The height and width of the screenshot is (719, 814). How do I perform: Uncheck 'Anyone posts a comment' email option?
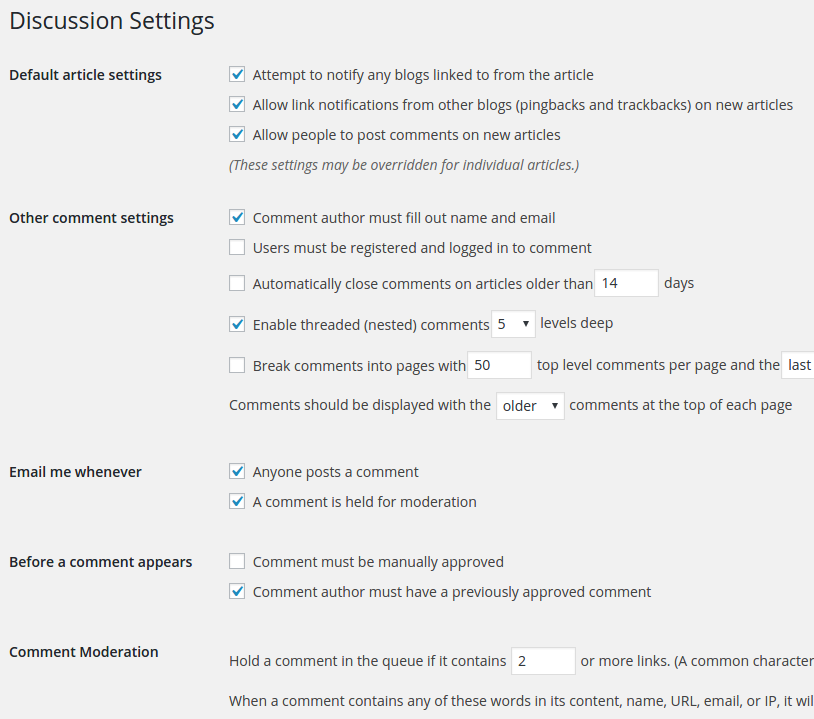pos(237,472)
